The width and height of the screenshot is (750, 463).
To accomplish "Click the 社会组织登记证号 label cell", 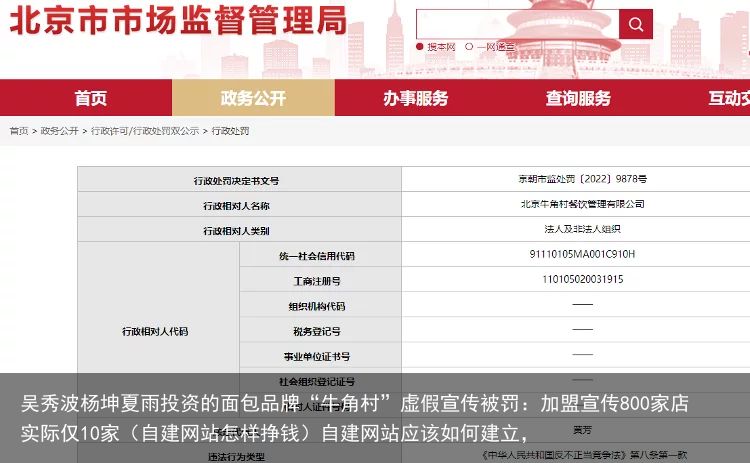I will (x=320, y=381).
